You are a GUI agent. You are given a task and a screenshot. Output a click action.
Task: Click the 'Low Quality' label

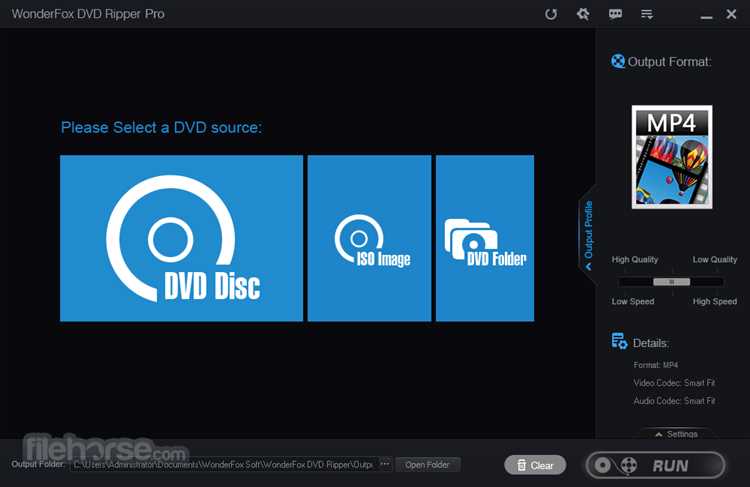pos(715,259)
